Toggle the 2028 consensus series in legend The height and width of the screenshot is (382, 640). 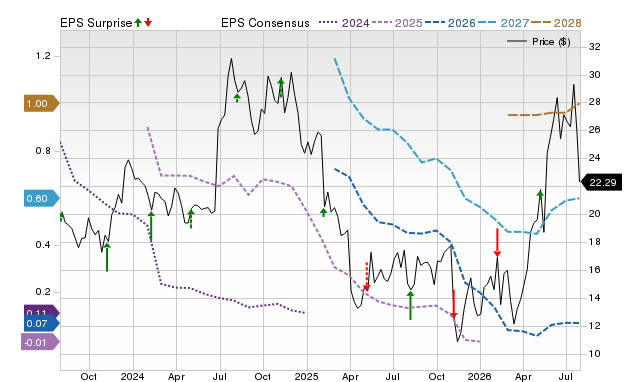click(556, 23)
